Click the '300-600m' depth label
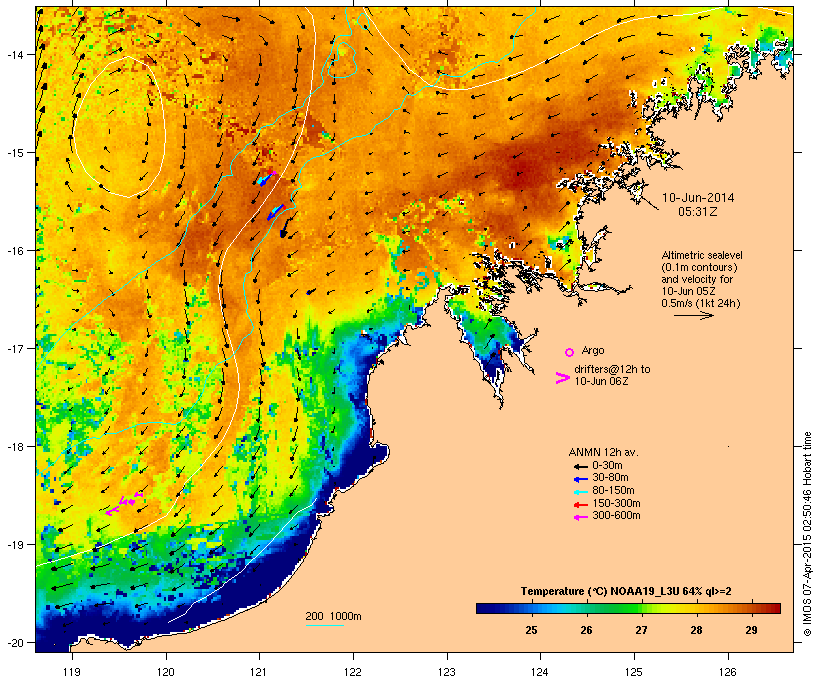 [x=616, y=516]
